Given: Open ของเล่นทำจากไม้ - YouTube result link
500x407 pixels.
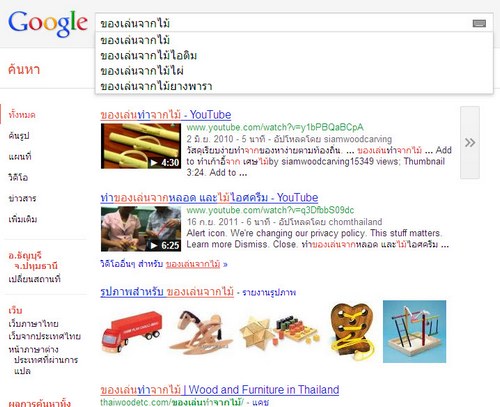Looking at the screenshot, I should (166, 115).
